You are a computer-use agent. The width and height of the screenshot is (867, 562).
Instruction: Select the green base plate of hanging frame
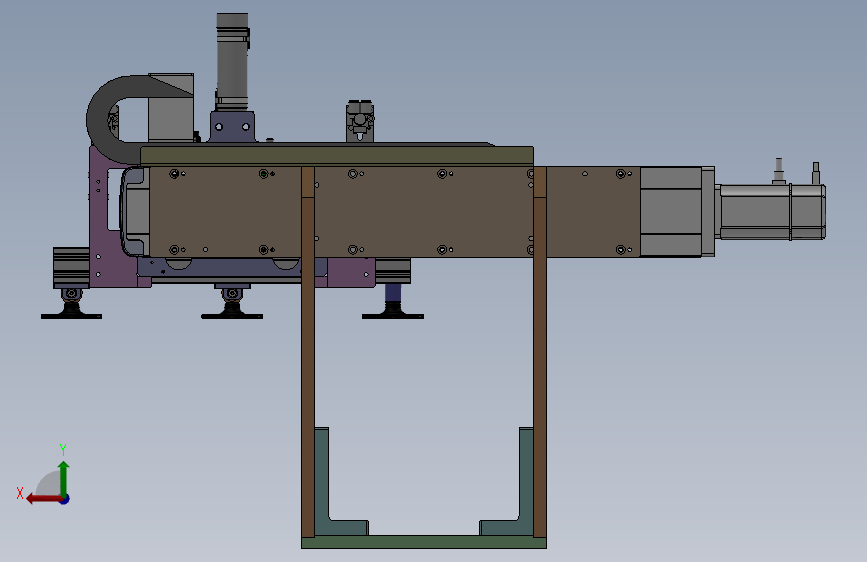(x=424, y=542)
